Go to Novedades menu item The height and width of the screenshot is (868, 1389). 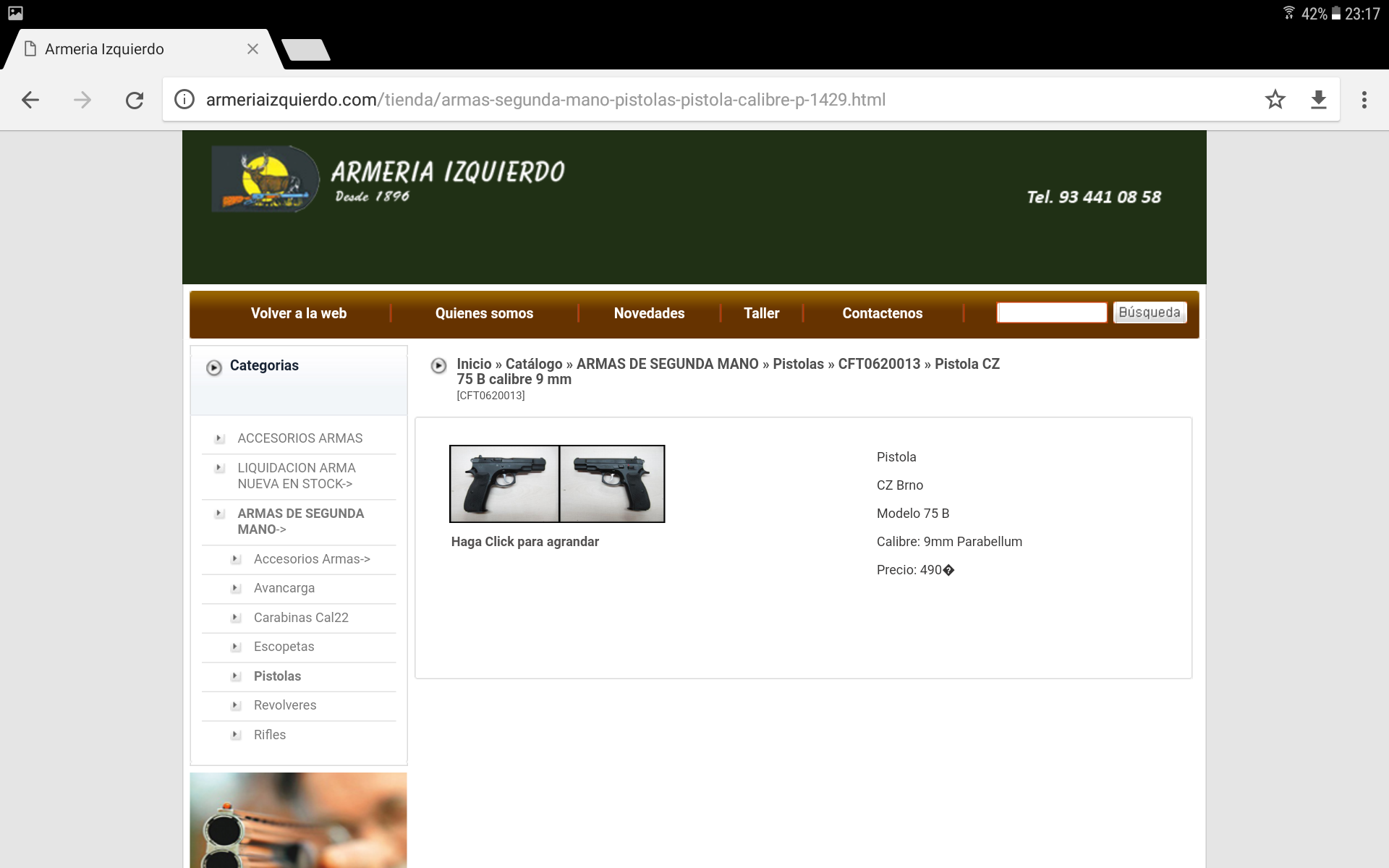[x=649, y=313]
